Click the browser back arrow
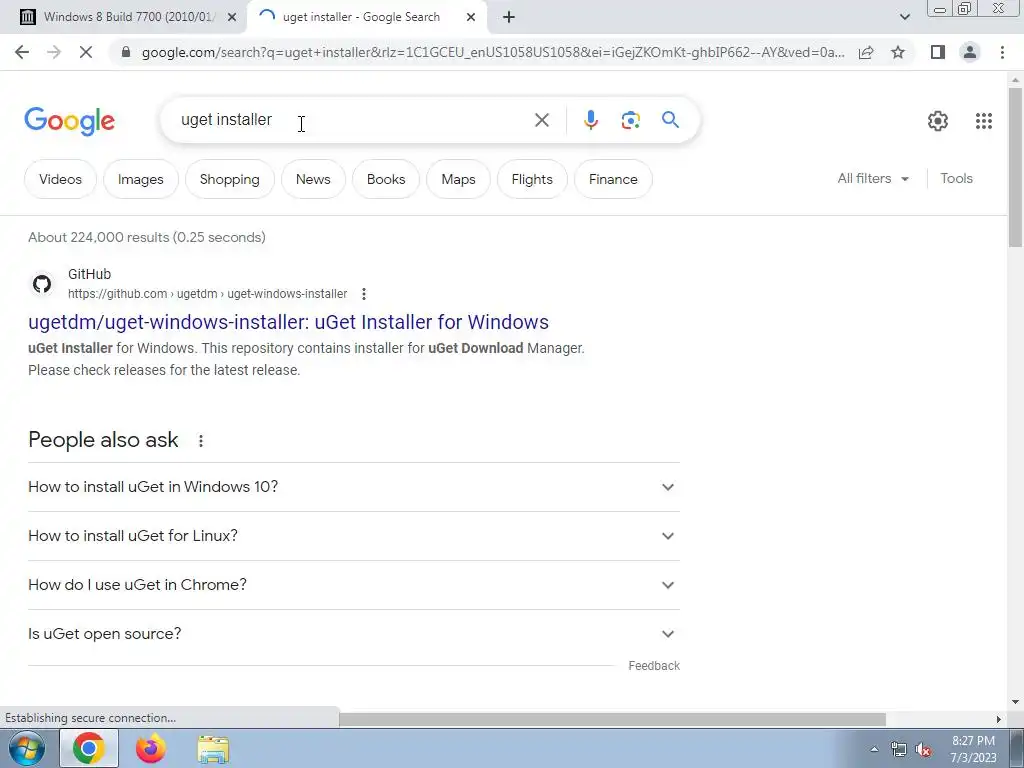 pyautogui.click(x=22, y=52)
